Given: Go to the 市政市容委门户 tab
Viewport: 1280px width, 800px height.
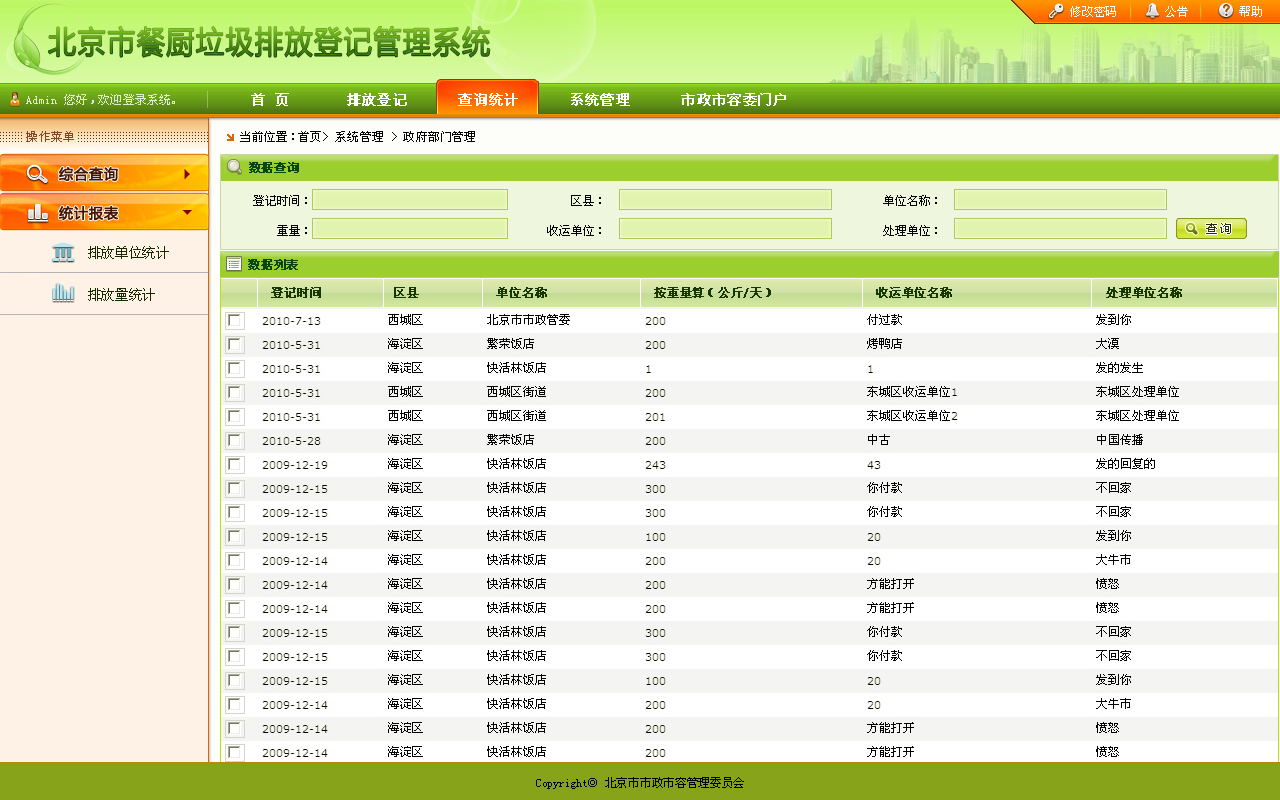Looking at the screenshot, I should (x=733, y=100).
